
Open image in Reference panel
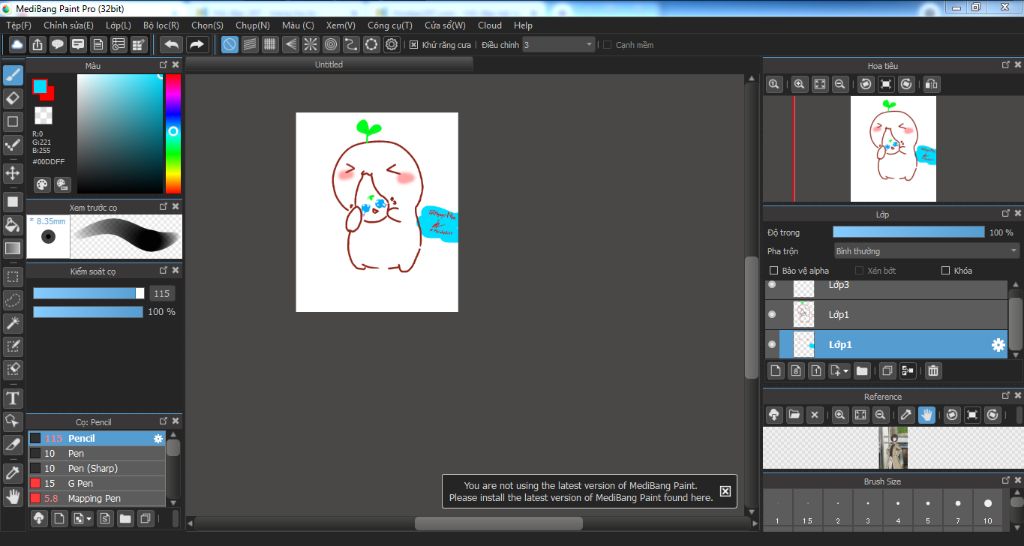[x=794, y=415]
